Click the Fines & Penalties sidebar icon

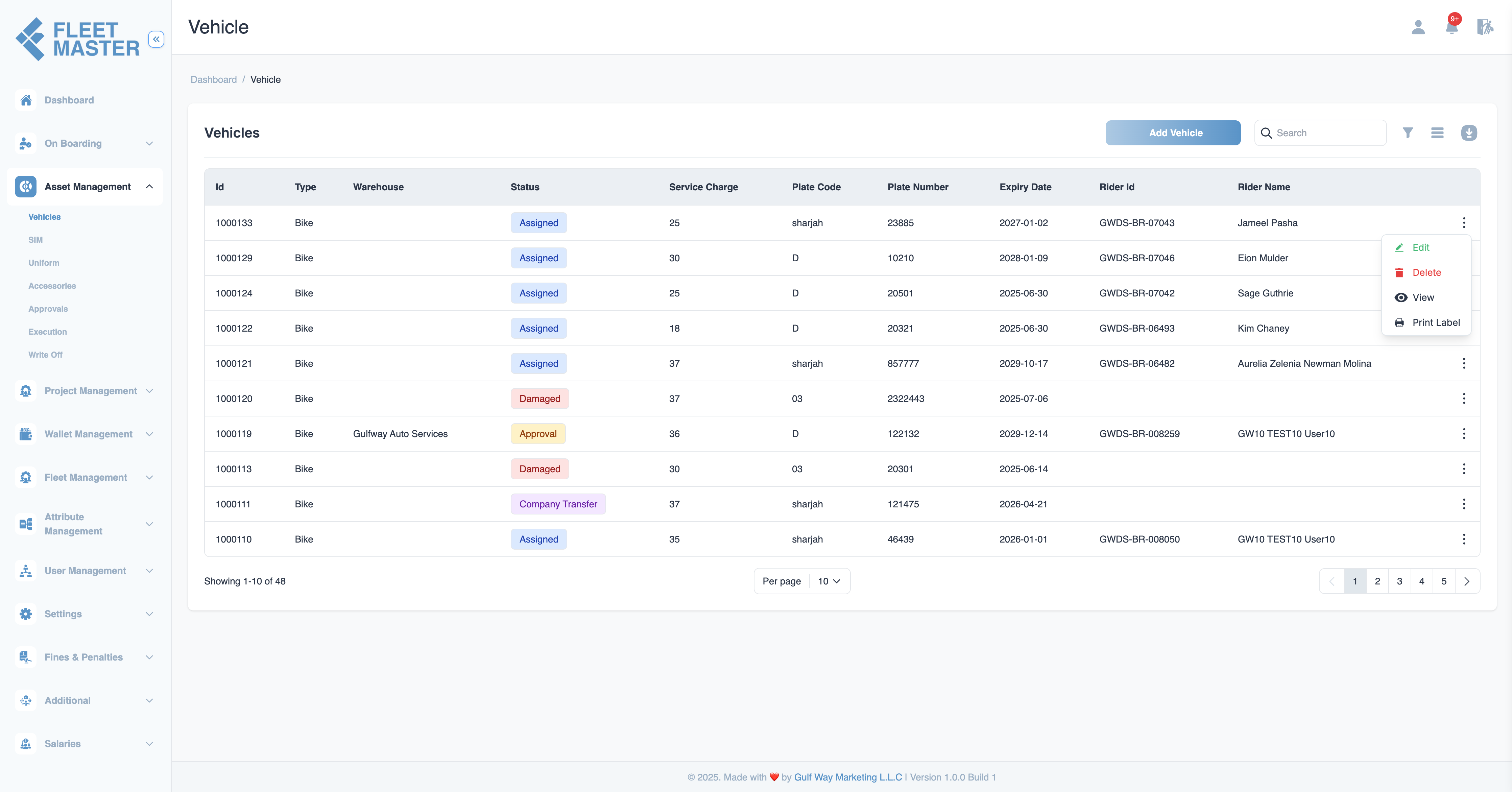[x=26, y=657]
